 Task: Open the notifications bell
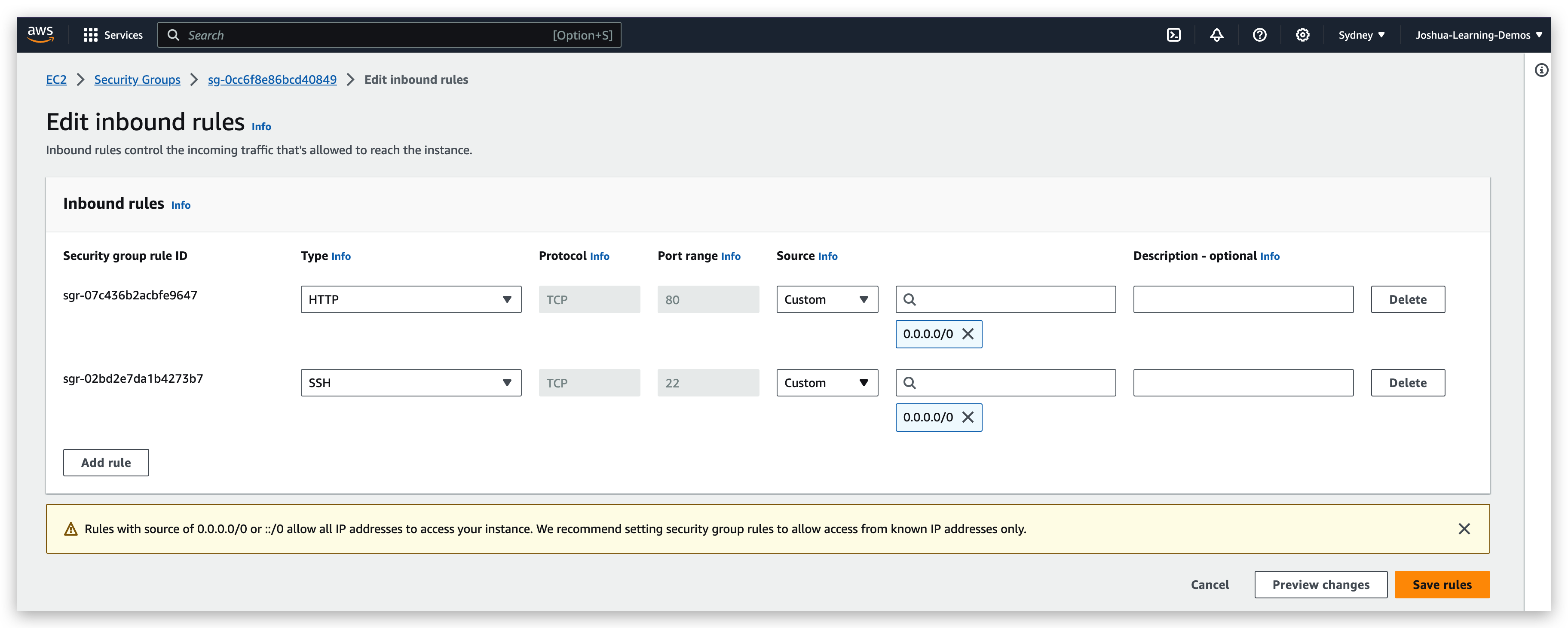click(1216, 35)
